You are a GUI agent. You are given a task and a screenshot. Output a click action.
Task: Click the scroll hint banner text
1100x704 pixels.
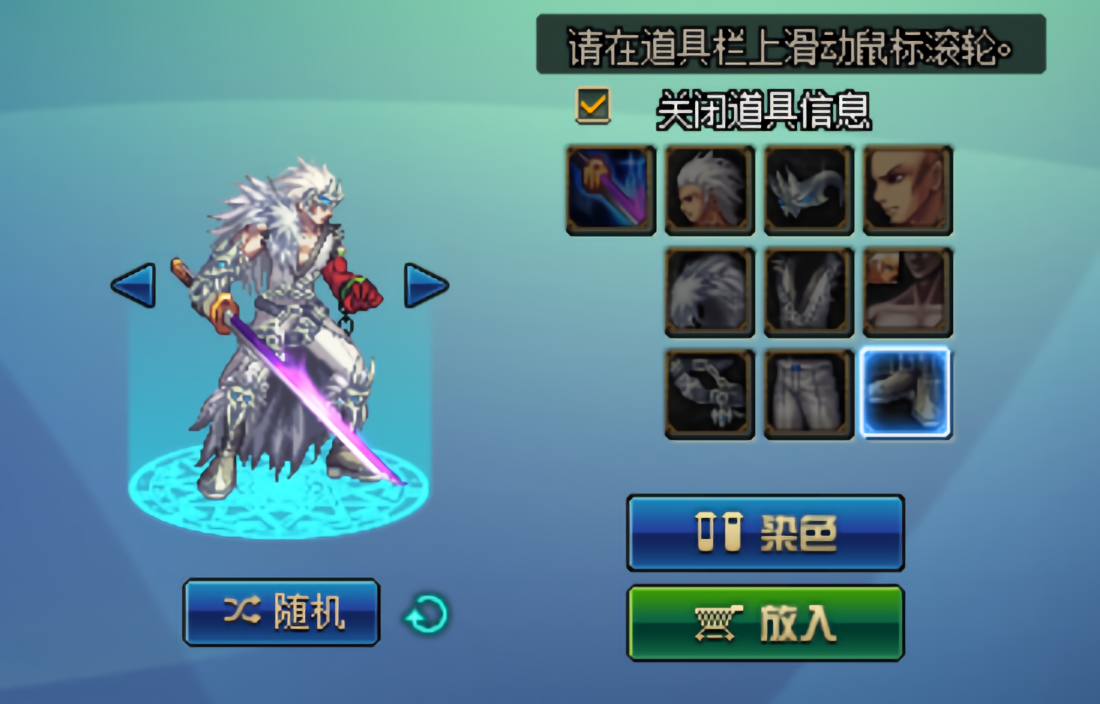(791, 47)
